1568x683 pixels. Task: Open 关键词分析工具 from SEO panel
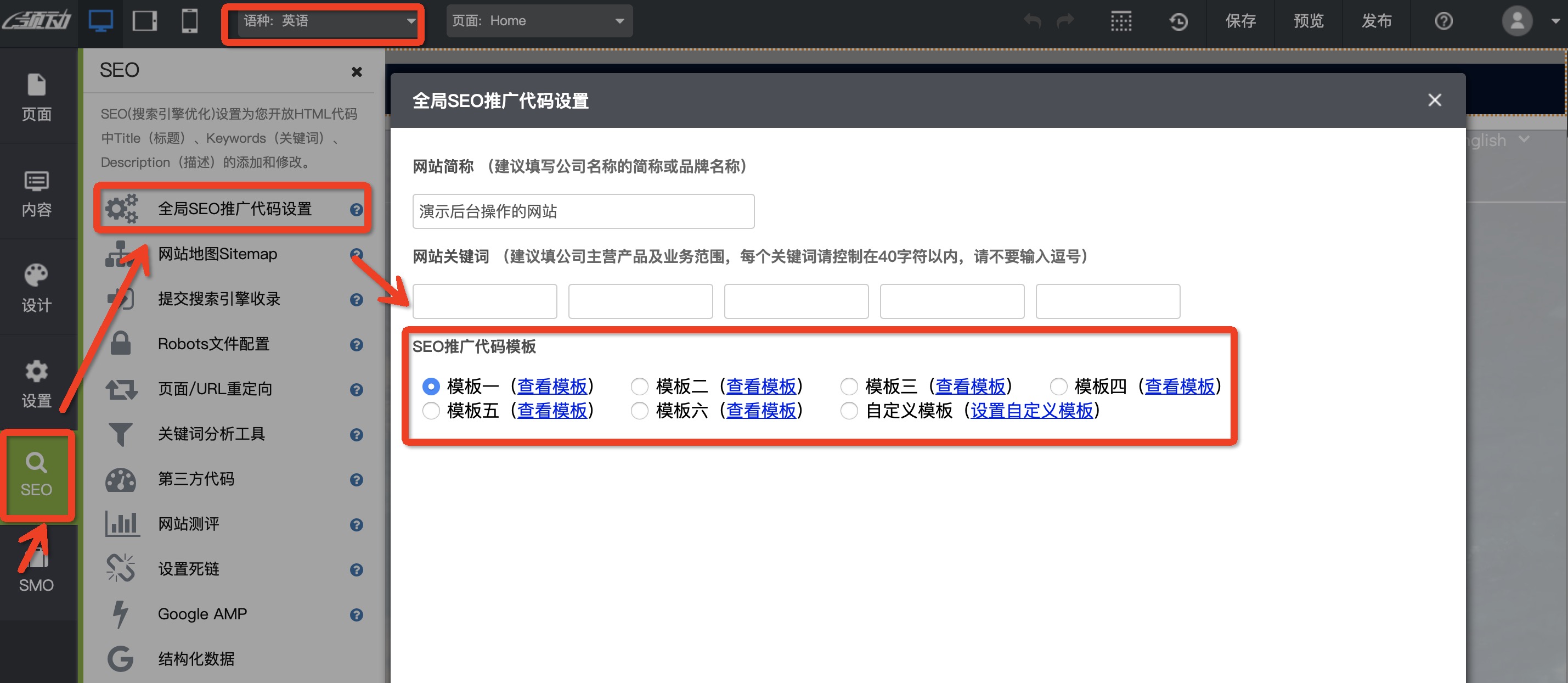tap(212, 434)
